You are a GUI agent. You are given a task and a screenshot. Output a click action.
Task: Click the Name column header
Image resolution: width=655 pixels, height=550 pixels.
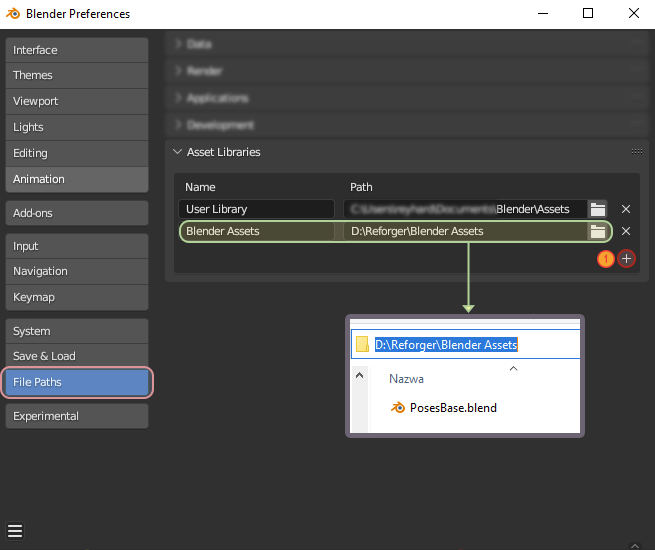point(200,187)
